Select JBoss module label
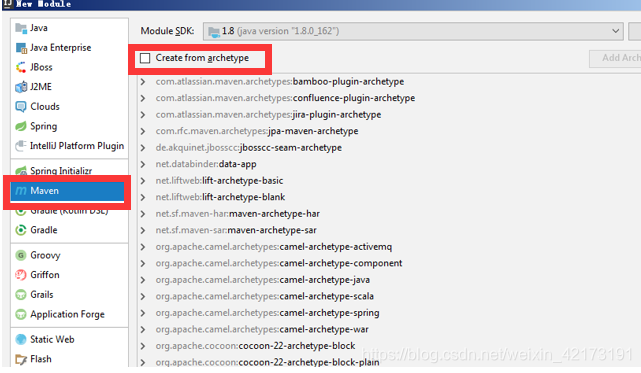This screenshot has height=373, width=641. [41, 67]
